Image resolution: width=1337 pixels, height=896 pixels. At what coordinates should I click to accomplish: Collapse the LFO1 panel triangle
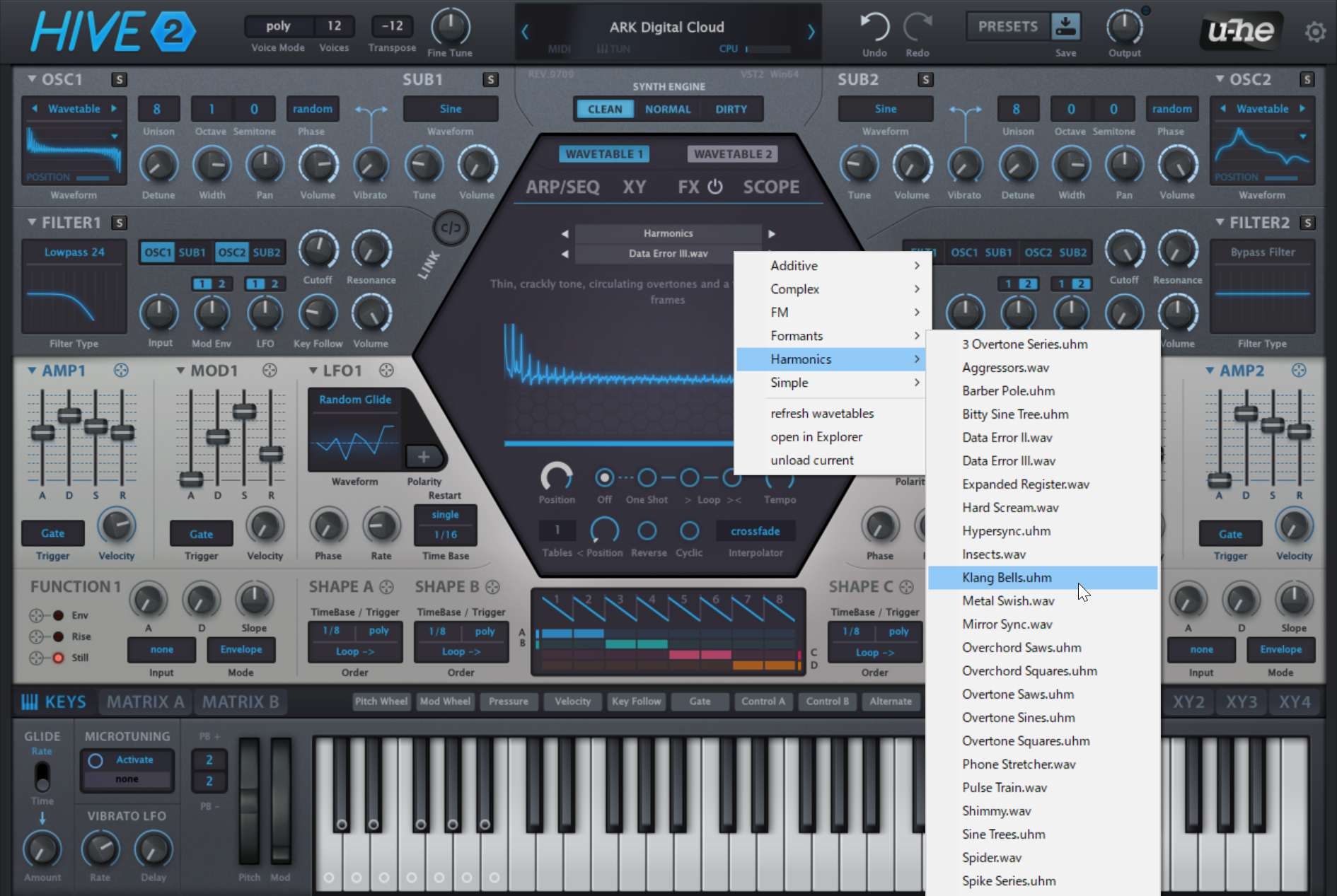click(x=313, y=370)
